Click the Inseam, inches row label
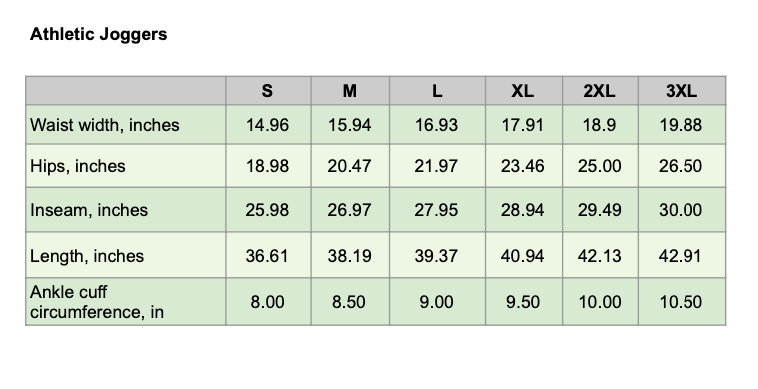 89,210
